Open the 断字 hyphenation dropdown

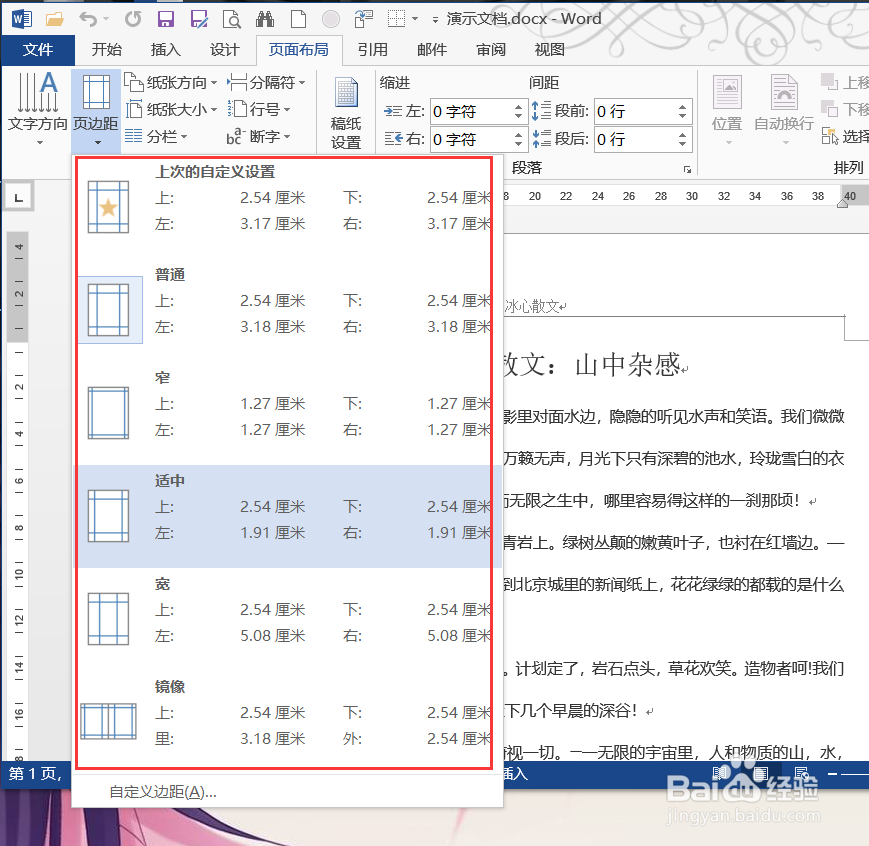[x=259, y=136]
